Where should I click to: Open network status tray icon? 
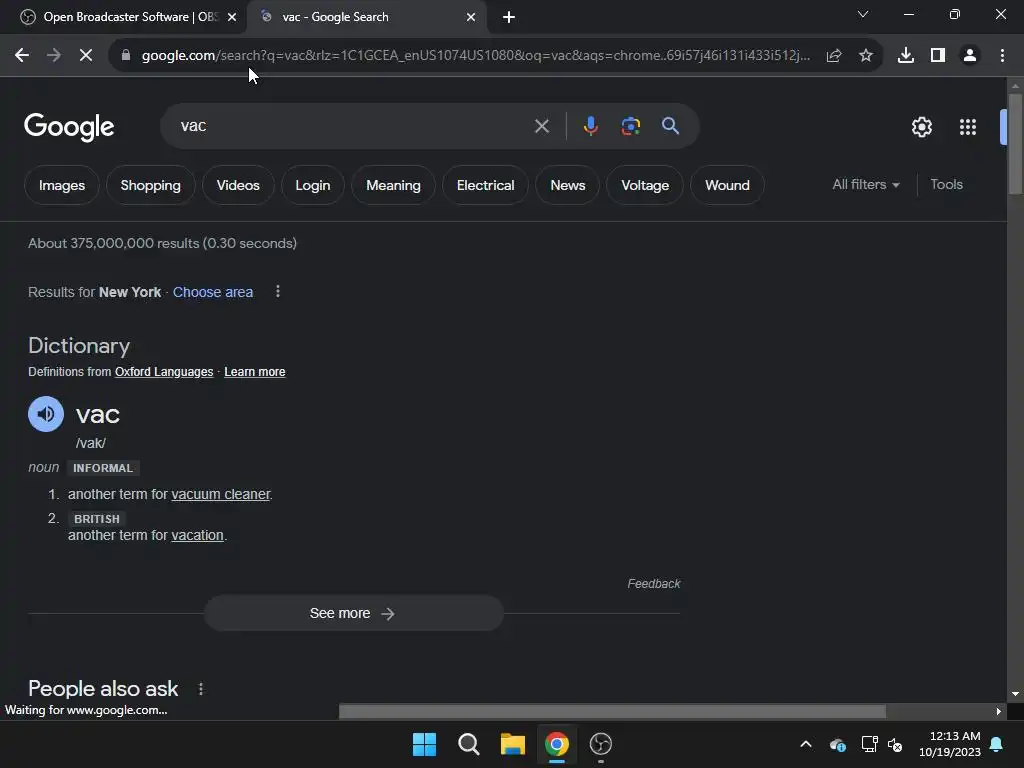tap(869, 744)
